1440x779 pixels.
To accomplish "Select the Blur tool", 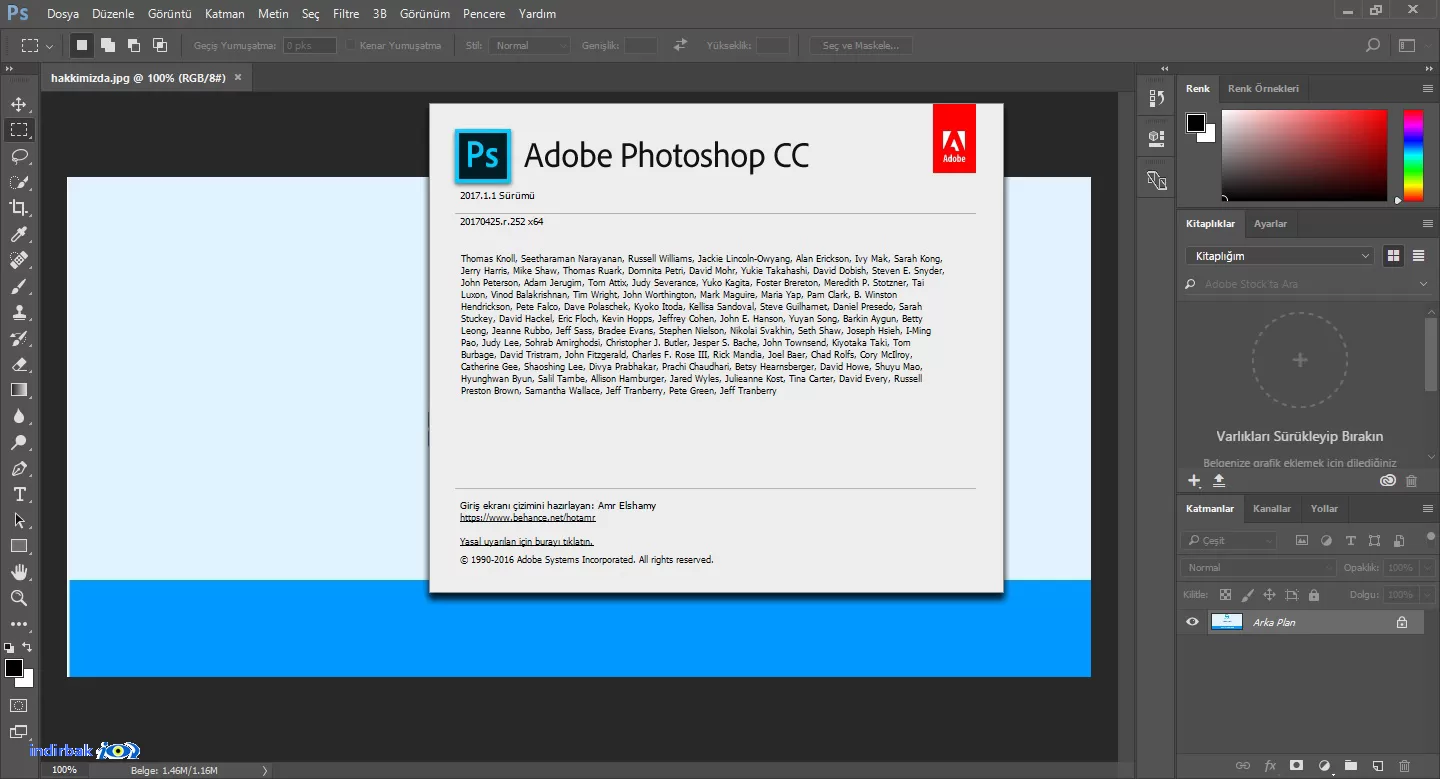I will [19, 416].
